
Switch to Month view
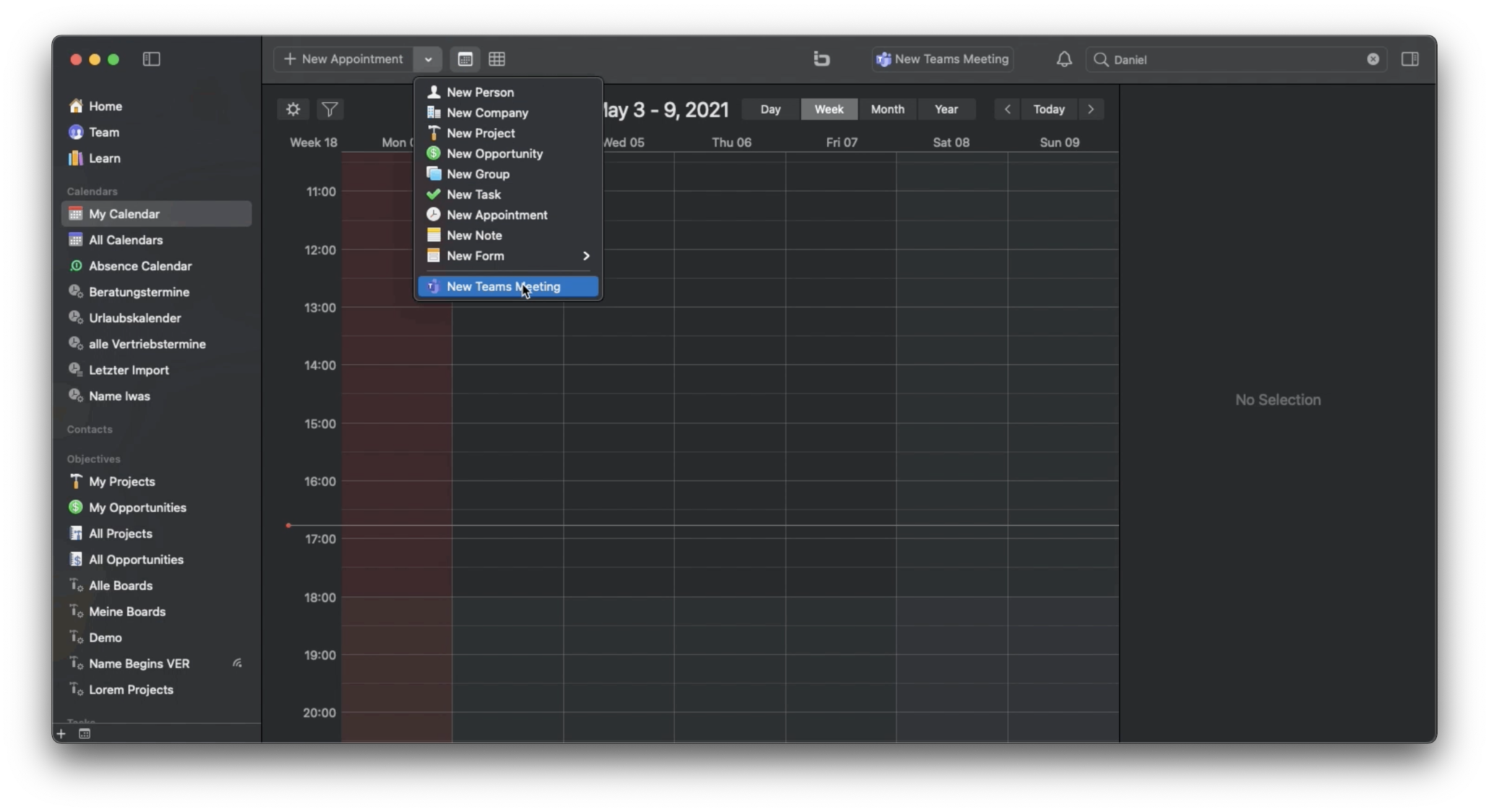887,109
